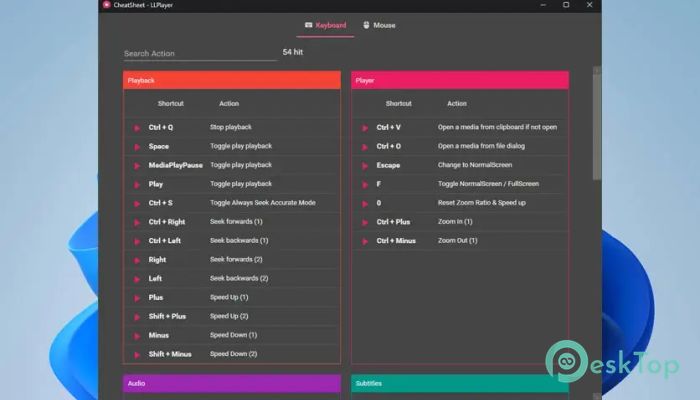Switch to the Keyboard tab

[325, 25]
